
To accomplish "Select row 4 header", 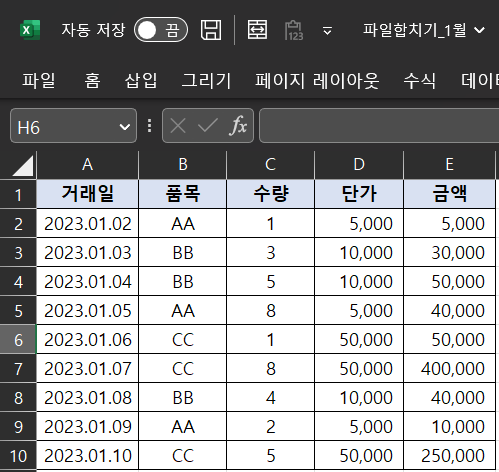I will [x=18, y=282].
